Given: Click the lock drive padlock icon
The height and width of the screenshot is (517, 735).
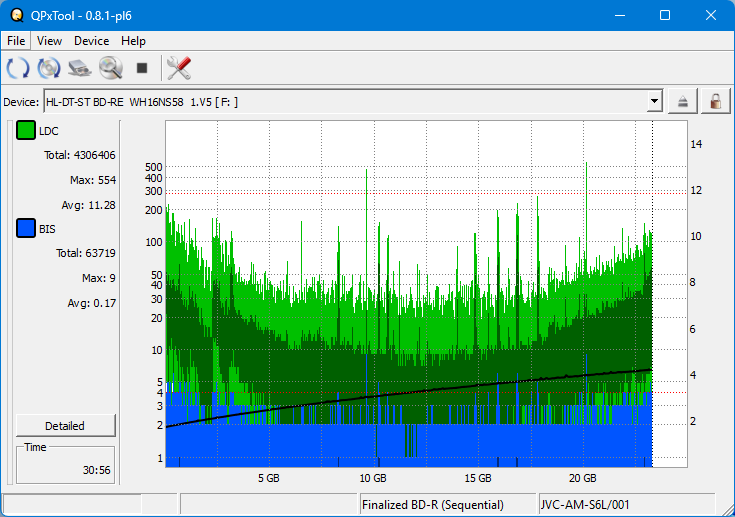Looking at the screenshot, I should (x=715, y=101).
